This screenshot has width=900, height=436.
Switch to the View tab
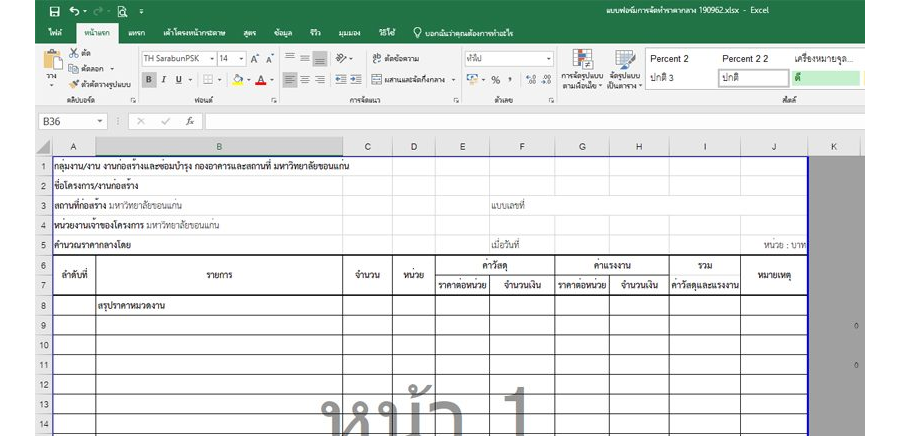[349, 33]
